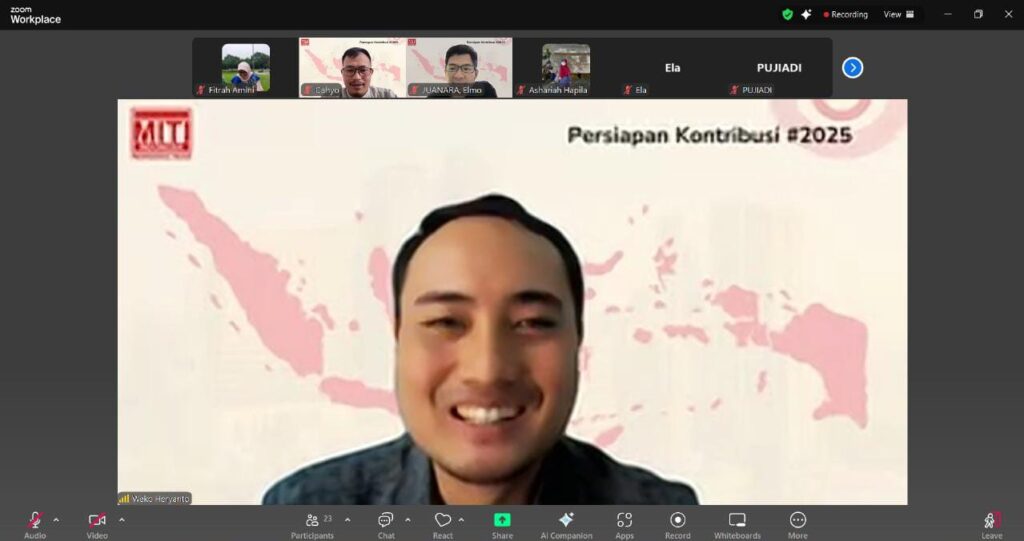Toggle the Video camera on

(97, 523)
